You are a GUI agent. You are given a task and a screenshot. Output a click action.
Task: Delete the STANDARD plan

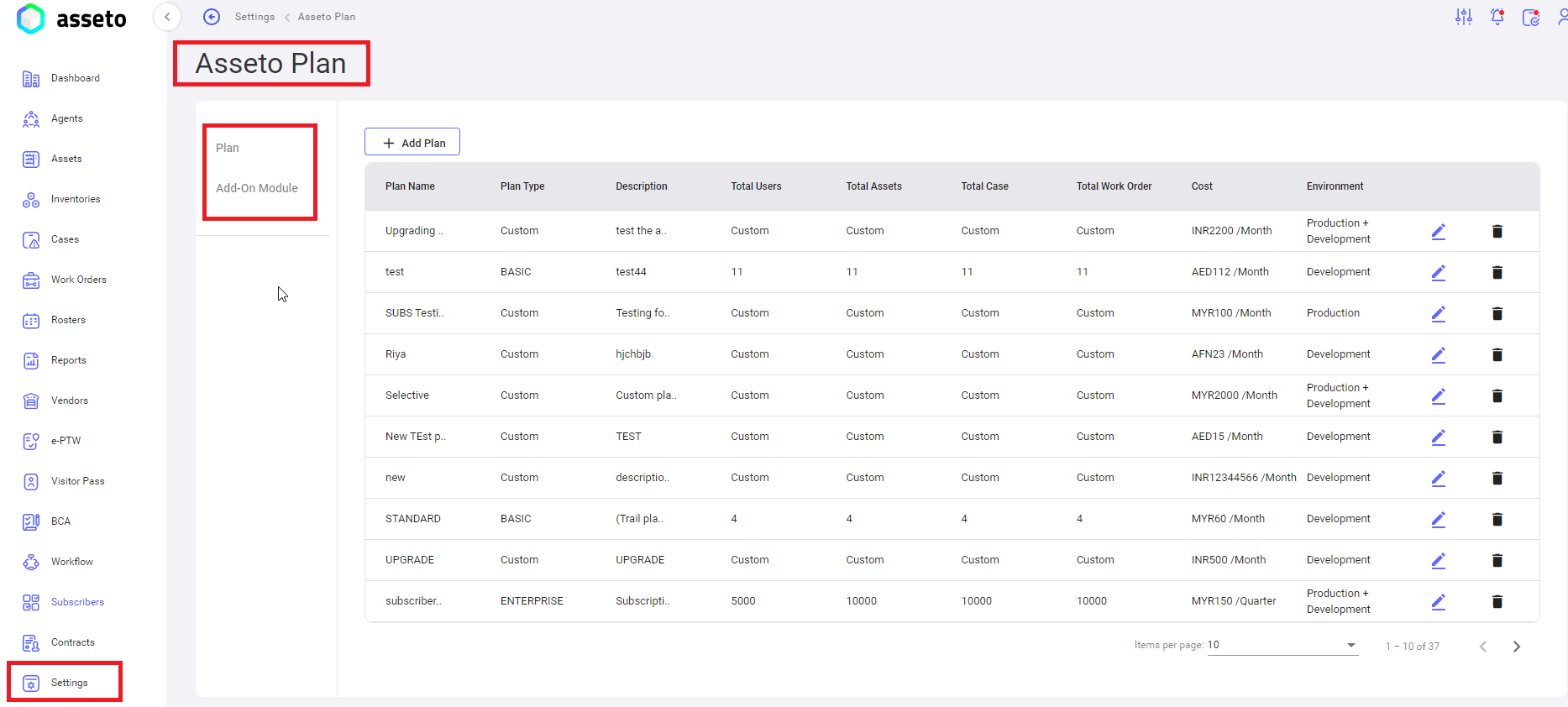coord(1497,519)
